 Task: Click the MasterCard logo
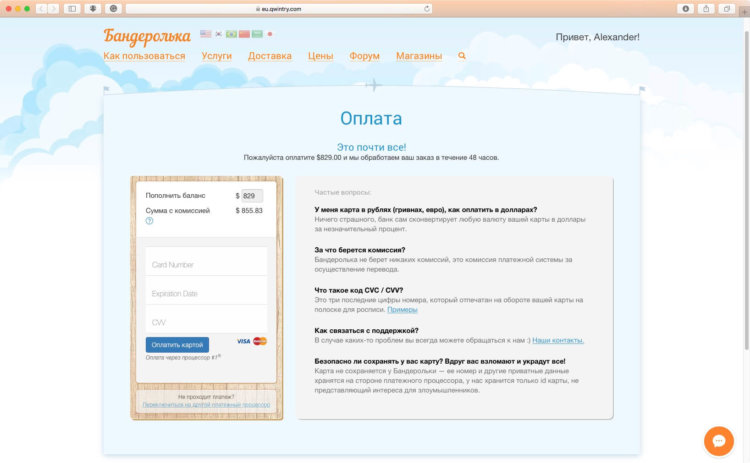[x=260, y=341]
